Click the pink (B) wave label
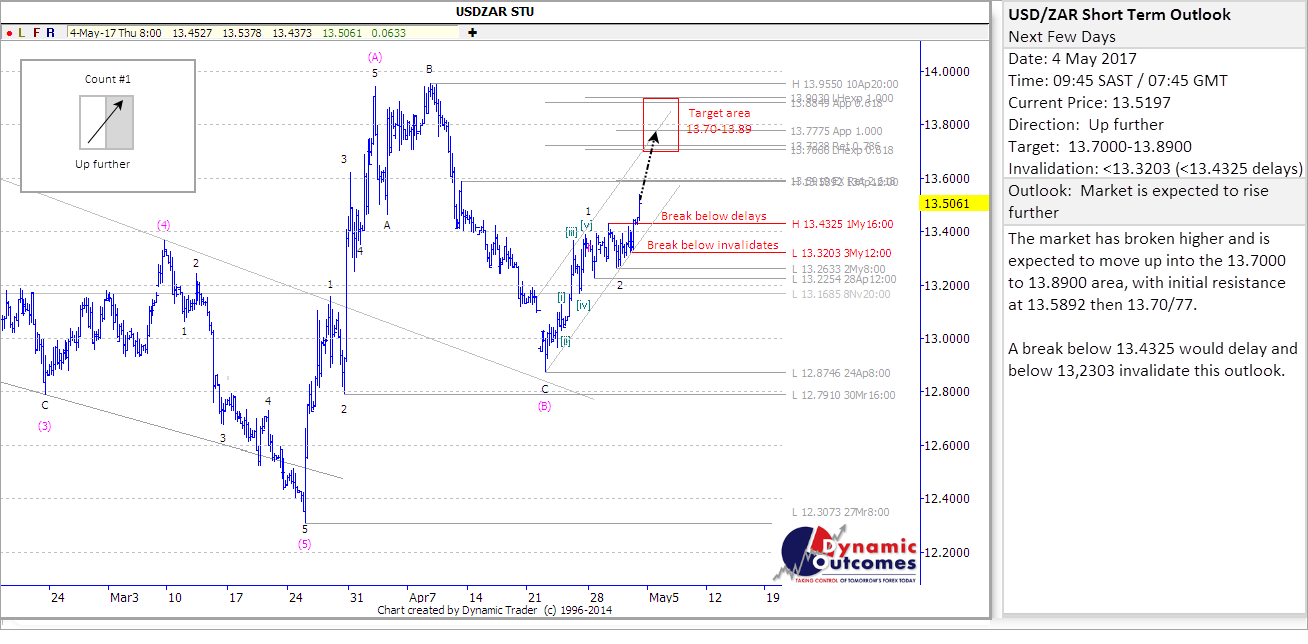Viewport: 1308px width, 644px height. (x=544, y=405)
